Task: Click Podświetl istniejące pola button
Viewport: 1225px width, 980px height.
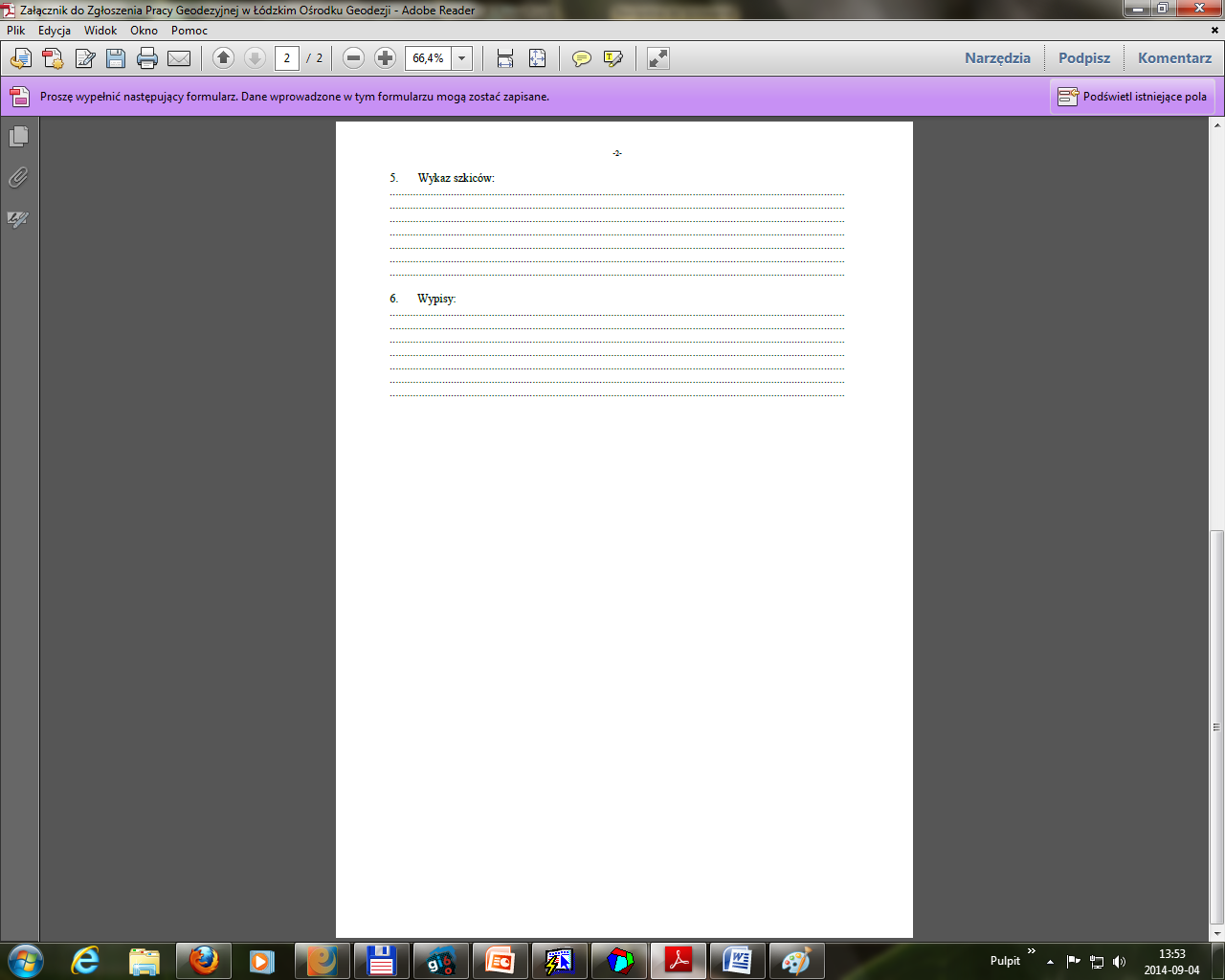Action: pyautogui.click(x=1132, y=97)
